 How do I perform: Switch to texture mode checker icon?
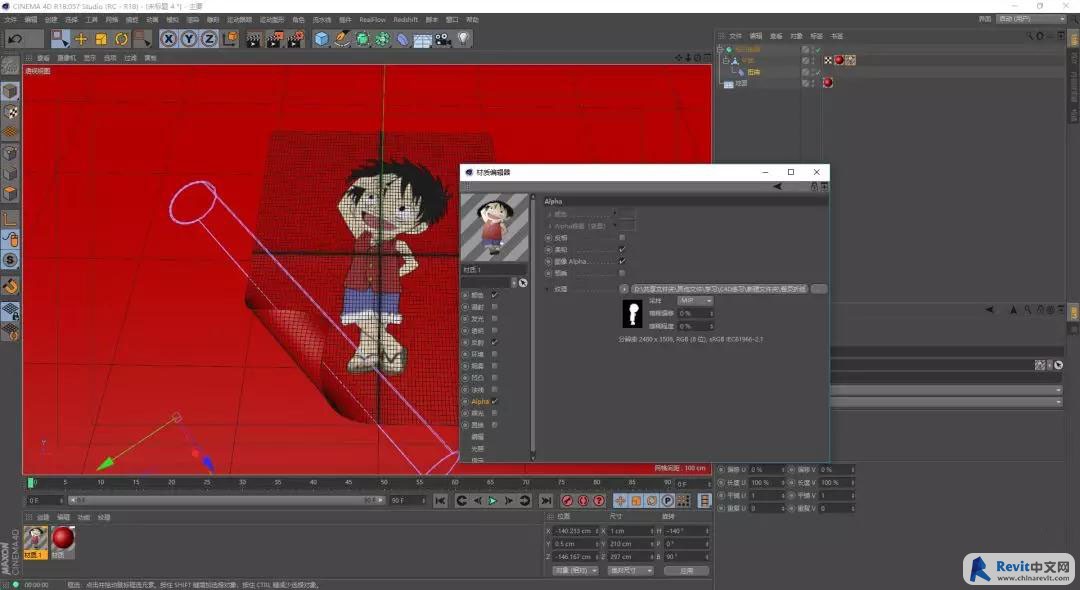10,112
